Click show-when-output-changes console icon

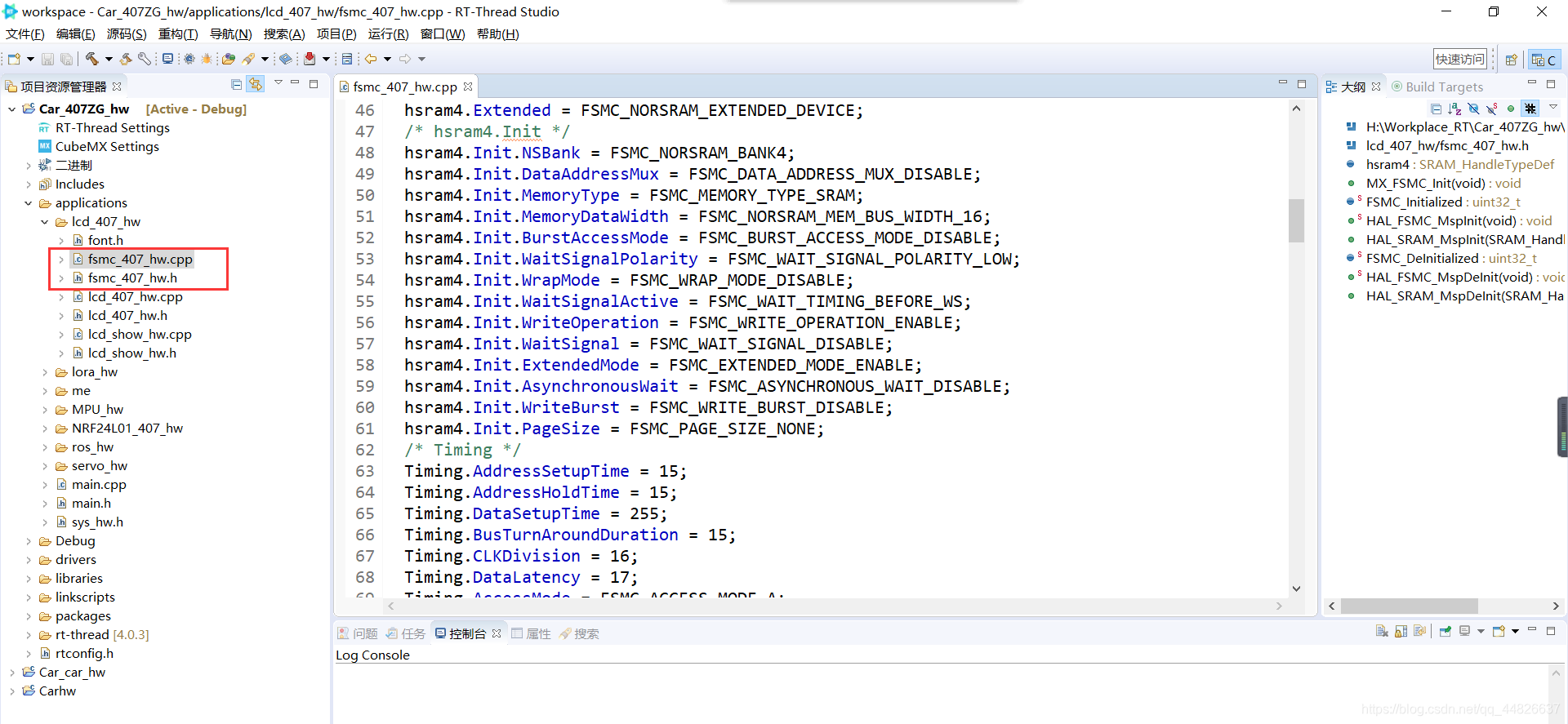coord(1419,631)
